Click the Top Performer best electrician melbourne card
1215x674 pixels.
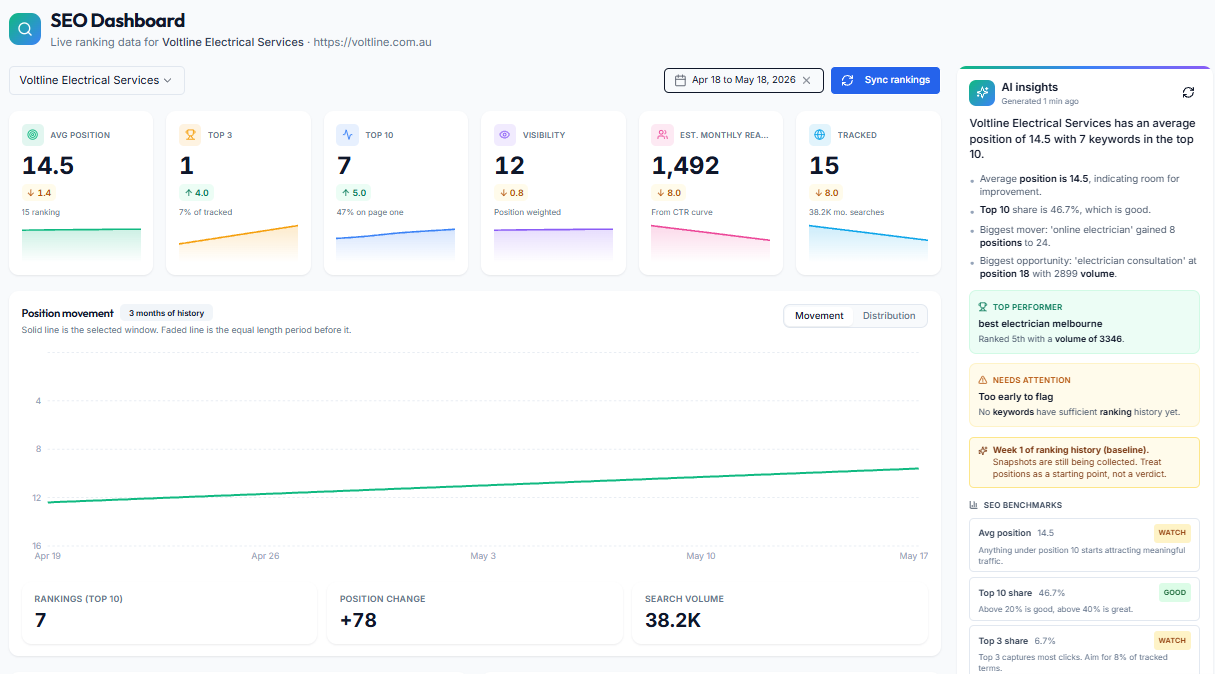1084,322
